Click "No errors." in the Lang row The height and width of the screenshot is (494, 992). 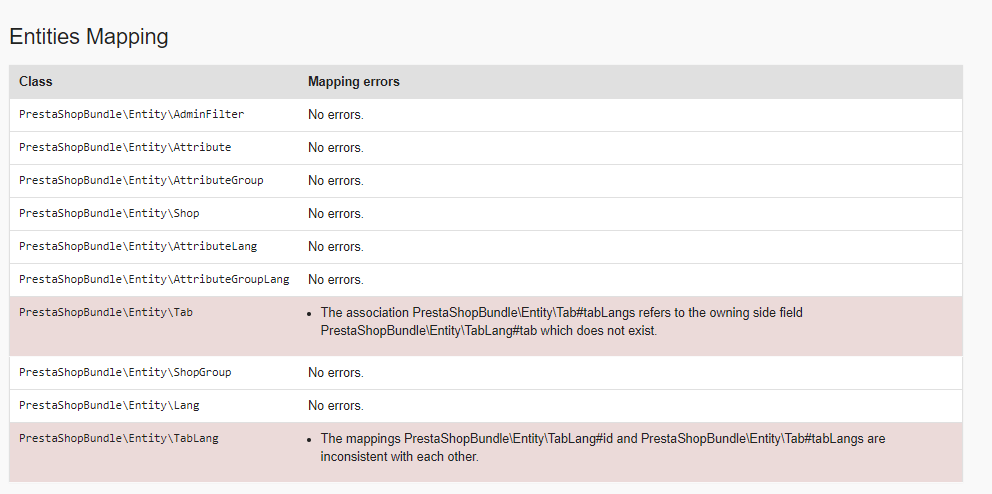click(x=335, y=405)
